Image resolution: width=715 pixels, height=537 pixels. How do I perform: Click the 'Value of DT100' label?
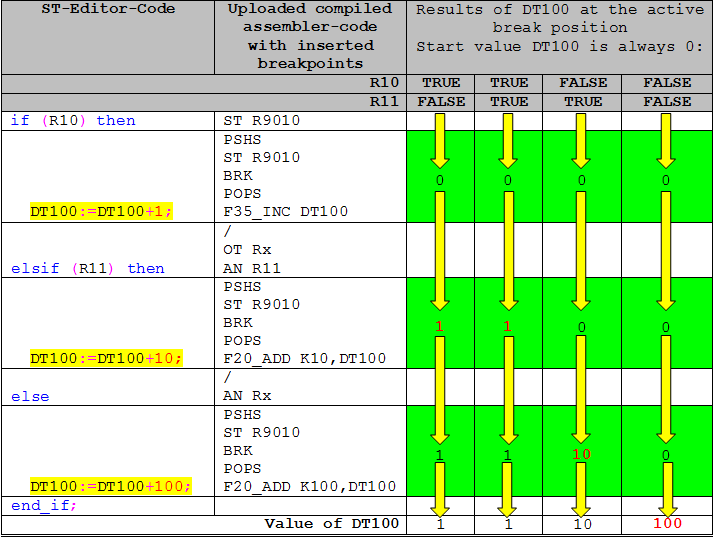pyautogui.click(x=332, y=524)
